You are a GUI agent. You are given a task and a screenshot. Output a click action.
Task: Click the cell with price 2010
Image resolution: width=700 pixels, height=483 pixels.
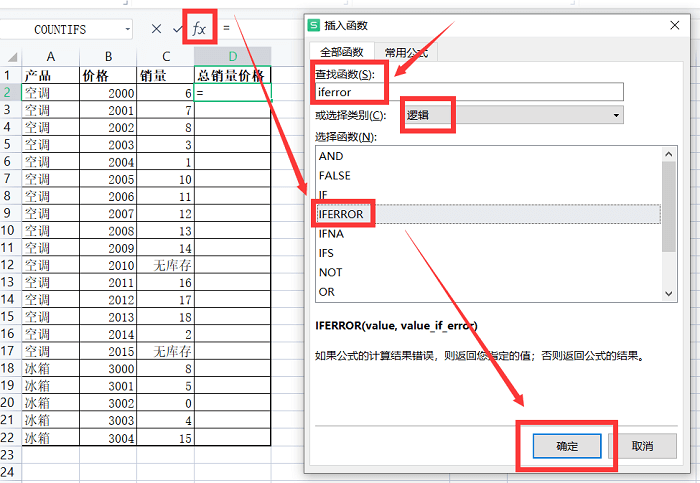coord(108,265)
